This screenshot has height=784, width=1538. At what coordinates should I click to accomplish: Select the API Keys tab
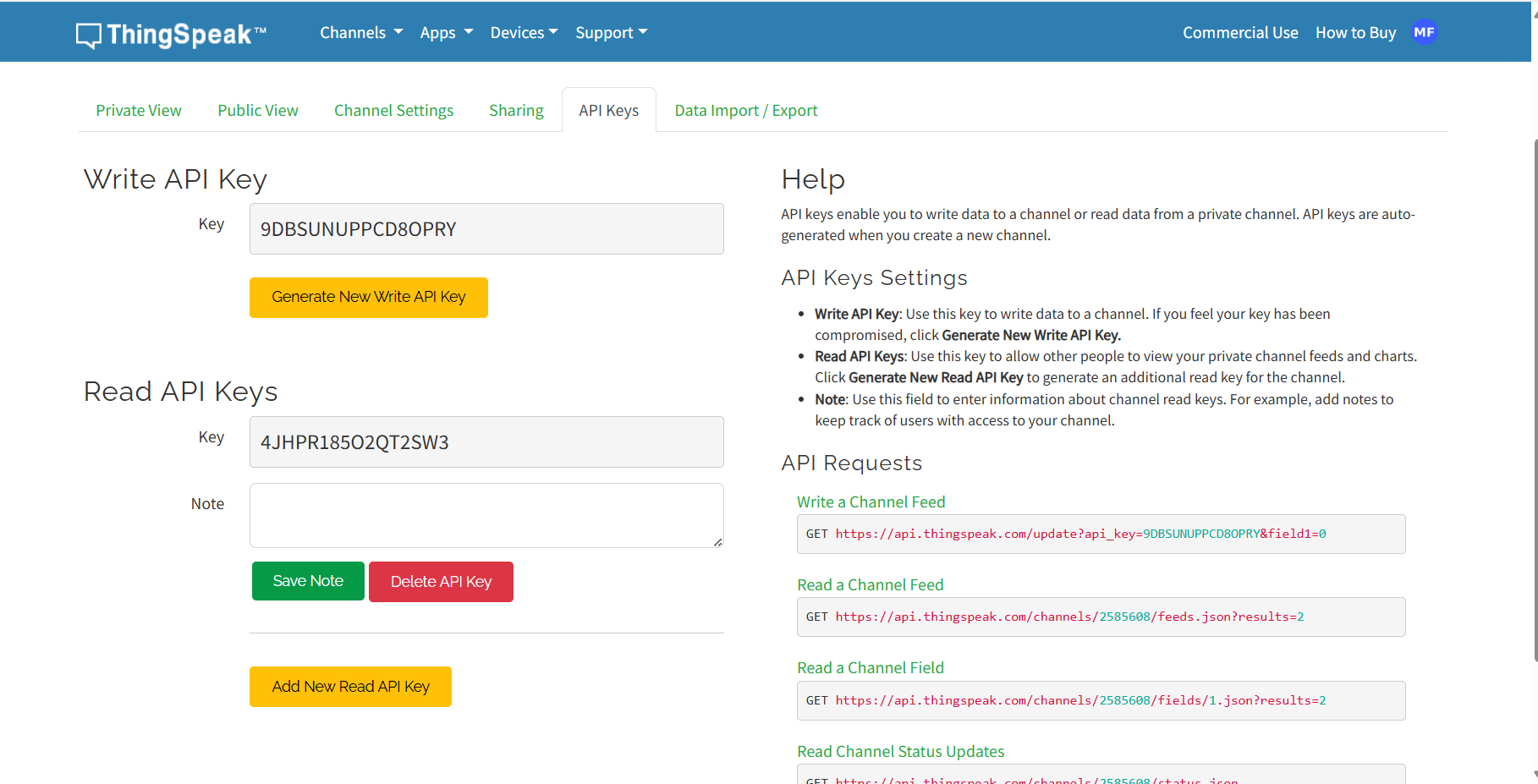click(x=609, y=110)
